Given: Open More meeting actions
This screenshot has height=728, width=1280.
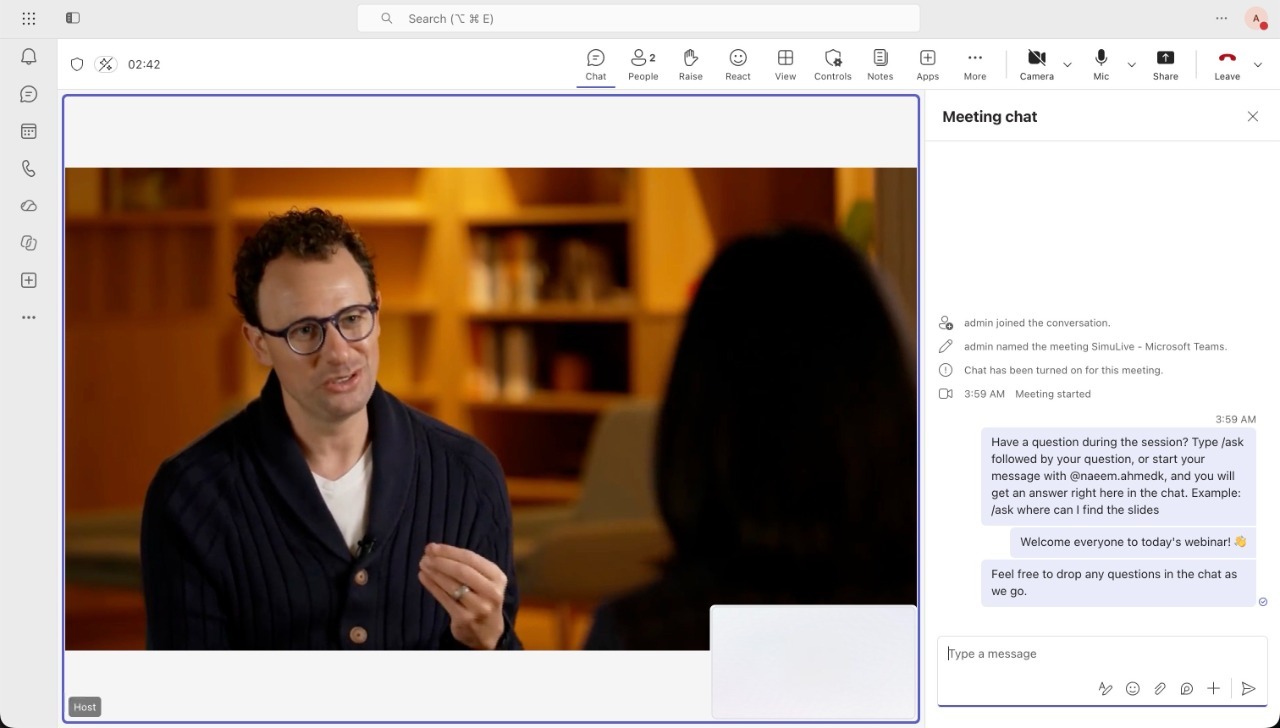Looking at the screenshot, I should (x=975, y=64).
